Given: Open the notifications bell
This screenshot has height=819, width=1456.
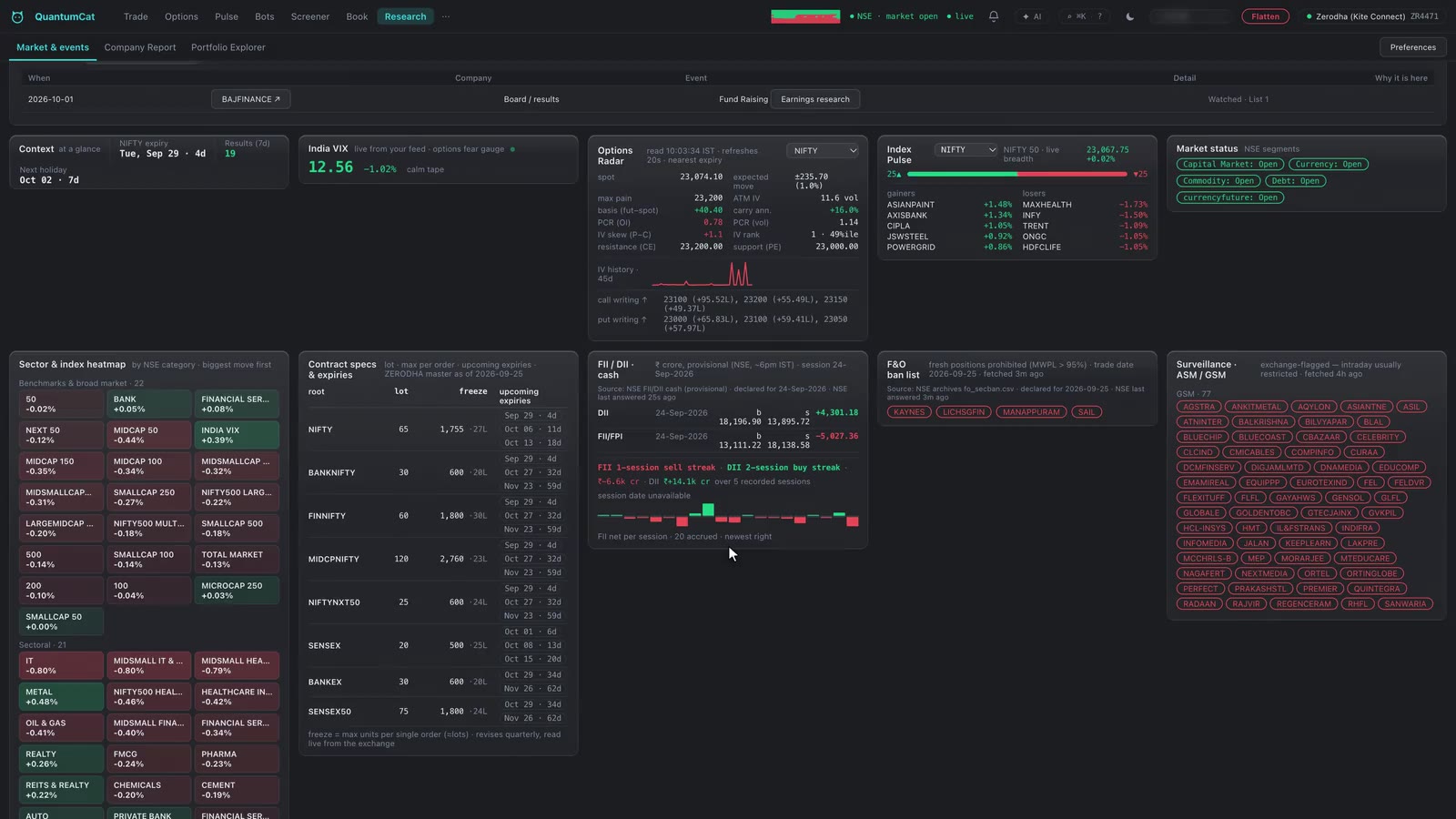Looking at the screenshot, I should (x=994, y=16).
